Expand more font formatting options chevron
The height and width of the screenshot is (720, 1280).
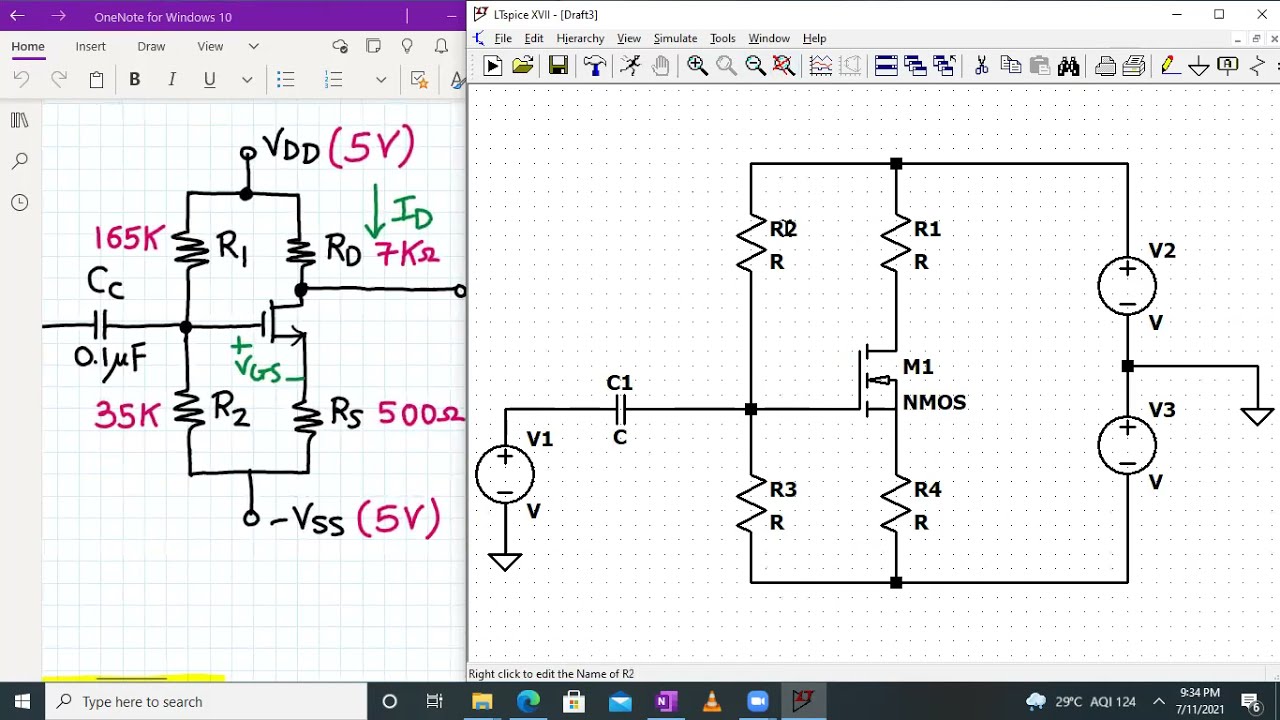point(247,80)
